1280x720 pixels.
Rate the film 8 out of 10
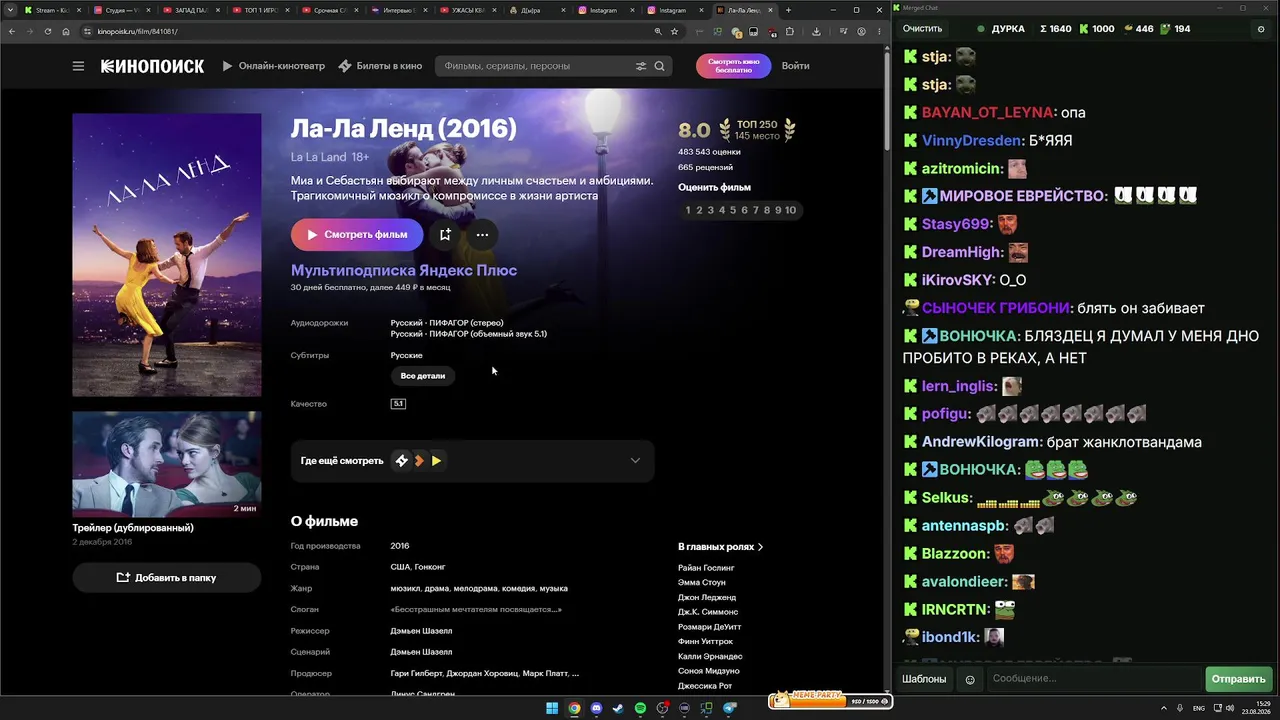point(767,210)
